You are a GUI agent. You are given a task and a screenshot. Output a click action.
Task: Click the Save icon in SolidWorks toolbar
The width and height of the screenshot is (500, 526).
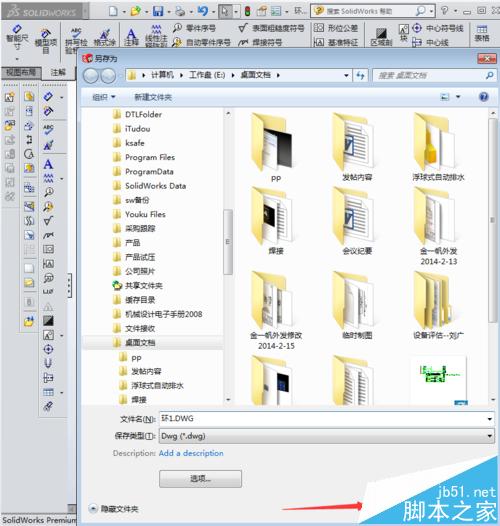[x=158, y=11]
